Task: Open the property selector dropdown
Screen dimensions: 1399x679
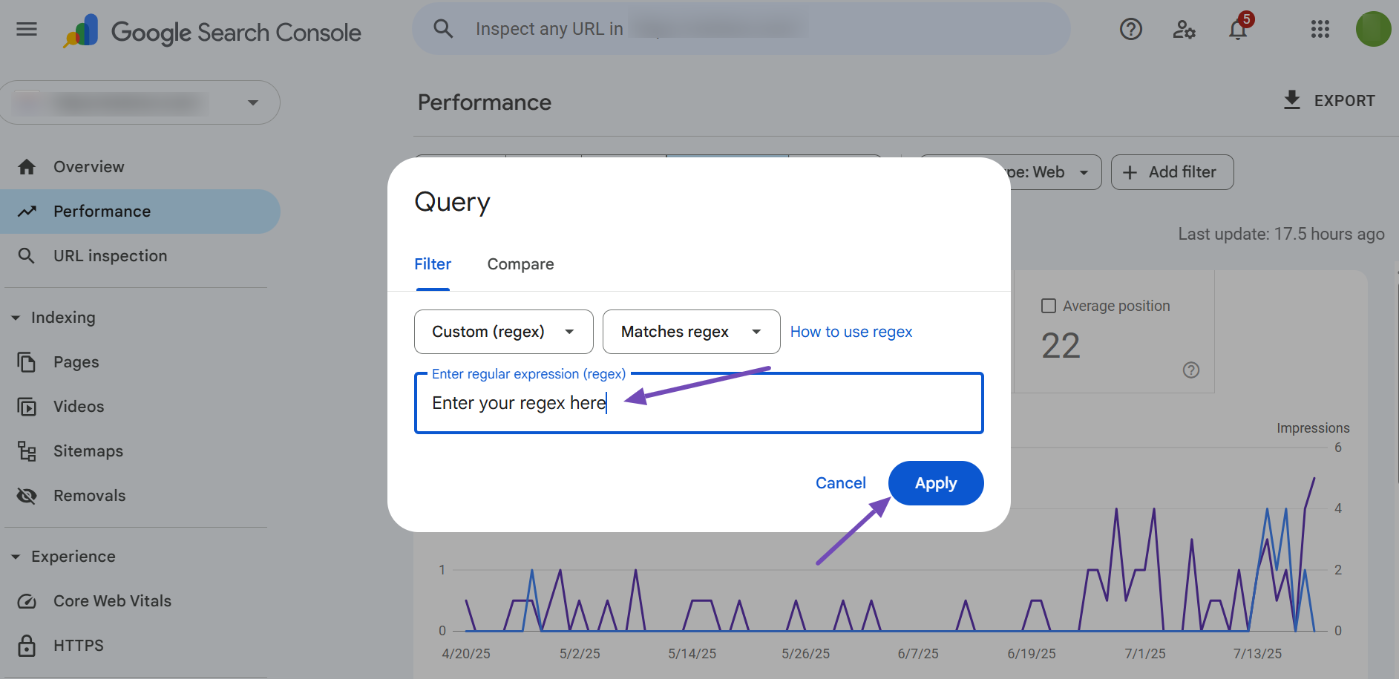Action: point(140,102)
